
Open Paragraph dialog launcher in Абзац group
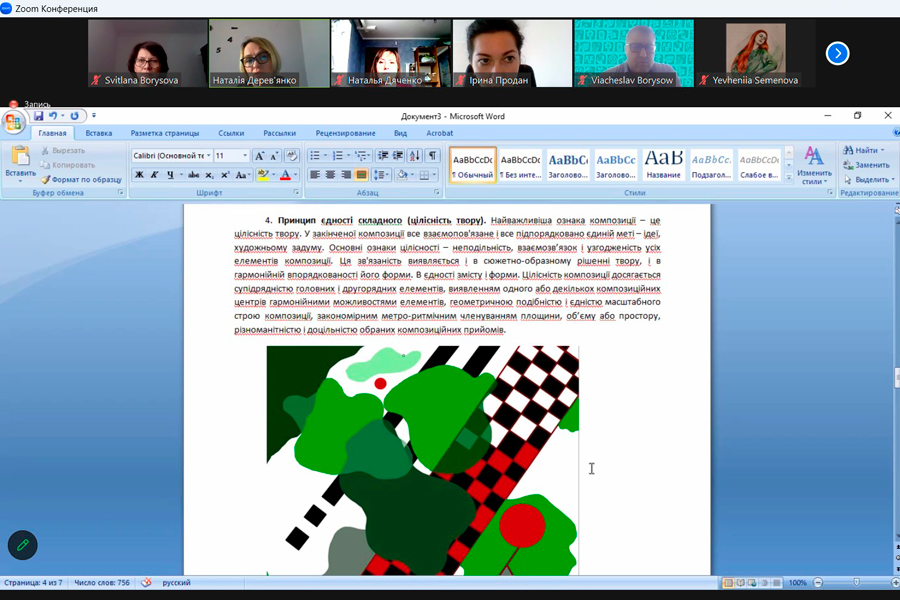(437, 193)
